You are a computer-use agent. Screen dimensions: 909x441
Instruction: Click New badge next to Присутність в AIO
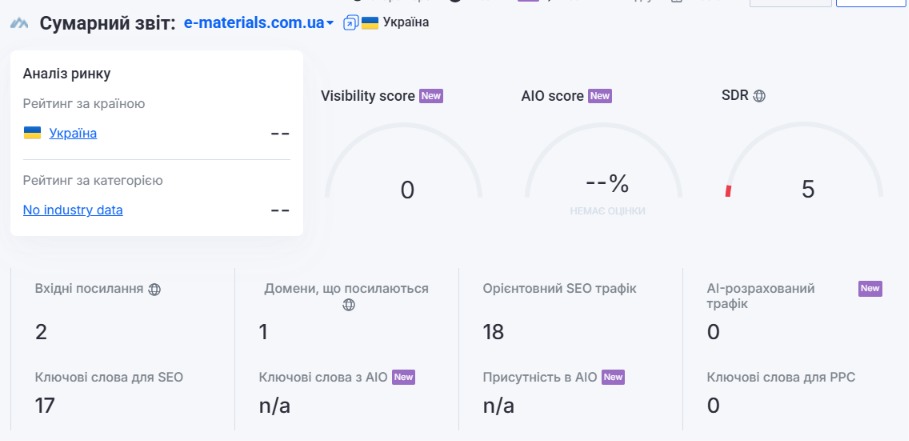click(x=613, y=377)
